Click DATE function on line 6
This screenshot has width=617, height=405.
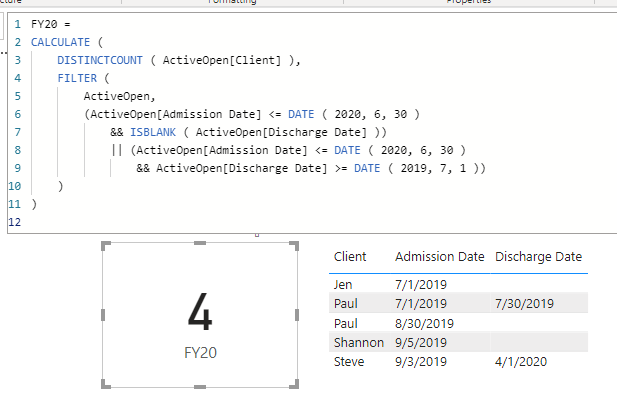pyautogui.click(x=301, y=114)
